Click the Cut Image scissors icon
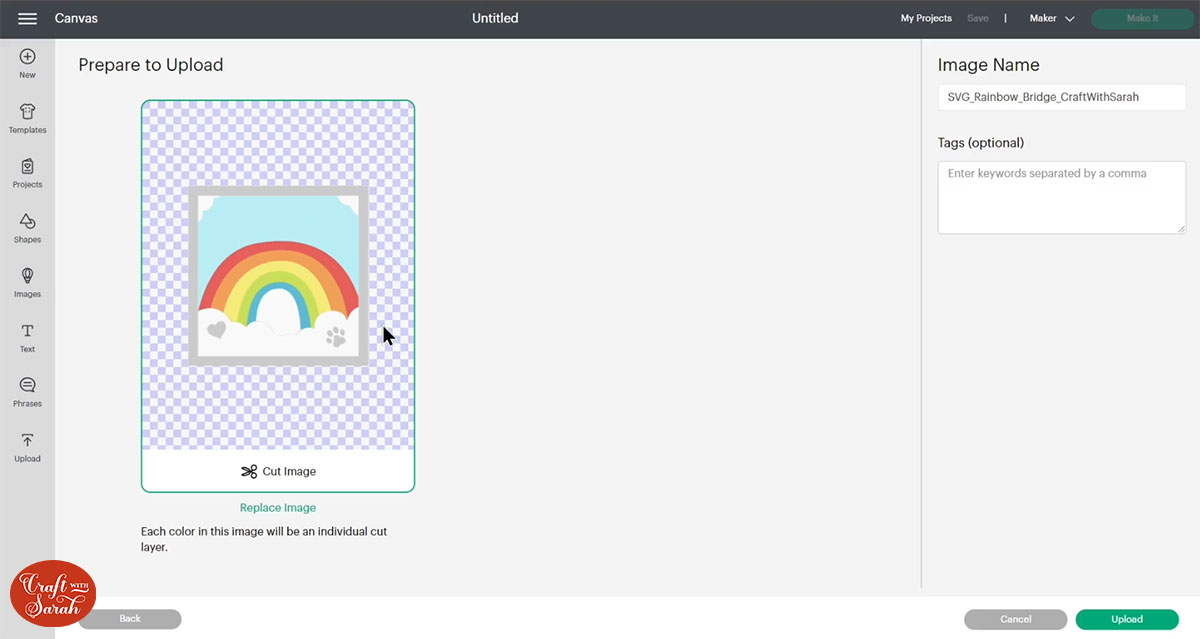The image size is (1200, 639). coord(249,471)
